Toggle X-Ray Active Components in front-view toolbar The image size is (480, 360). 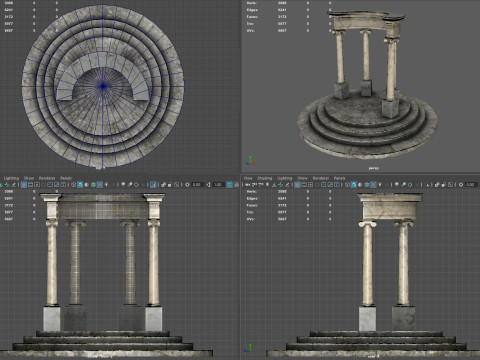(x=169, y=184)
